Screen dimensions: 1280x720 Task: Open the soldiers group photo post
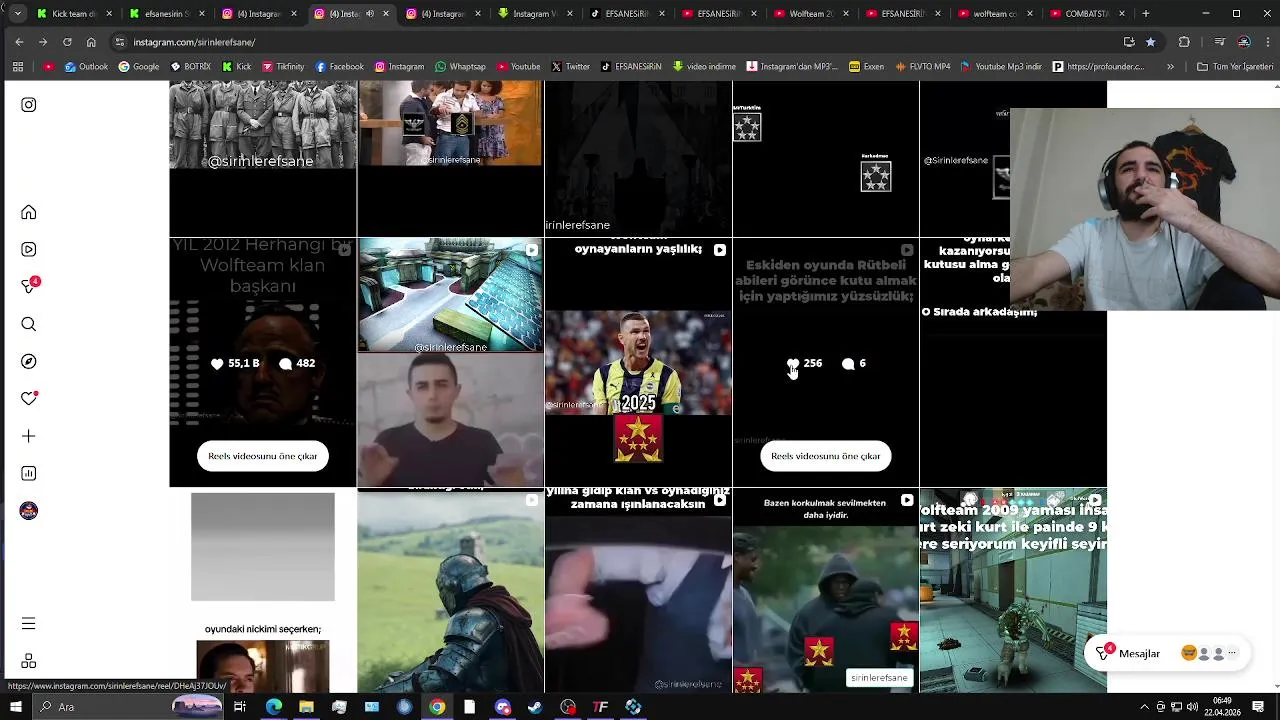click(263, 158)
